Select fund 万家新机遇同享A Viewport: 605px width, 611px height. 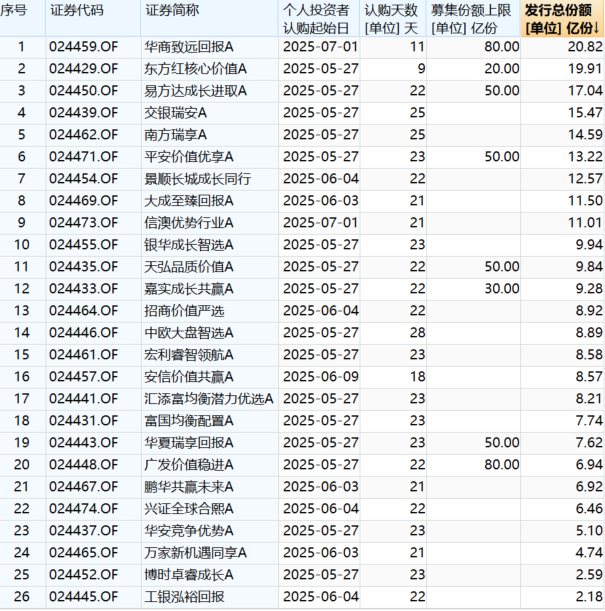pyautogui.click(x=196, y=553)
